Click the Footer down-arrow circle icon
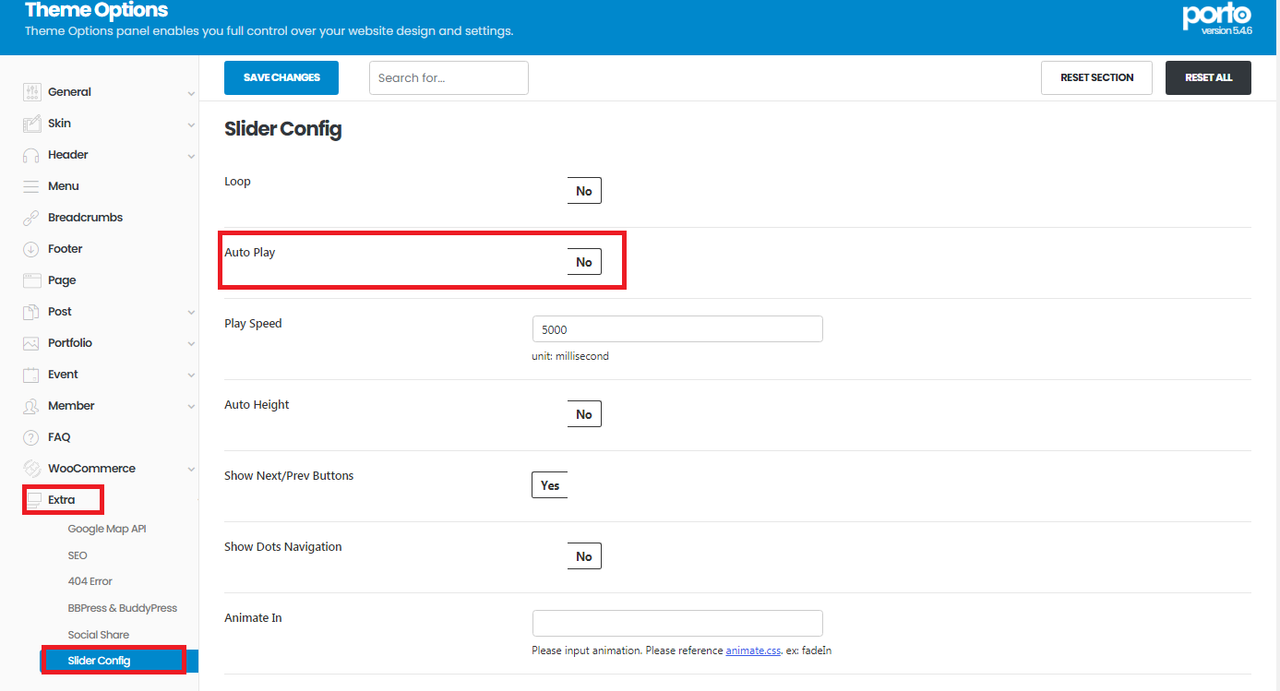 31,249
